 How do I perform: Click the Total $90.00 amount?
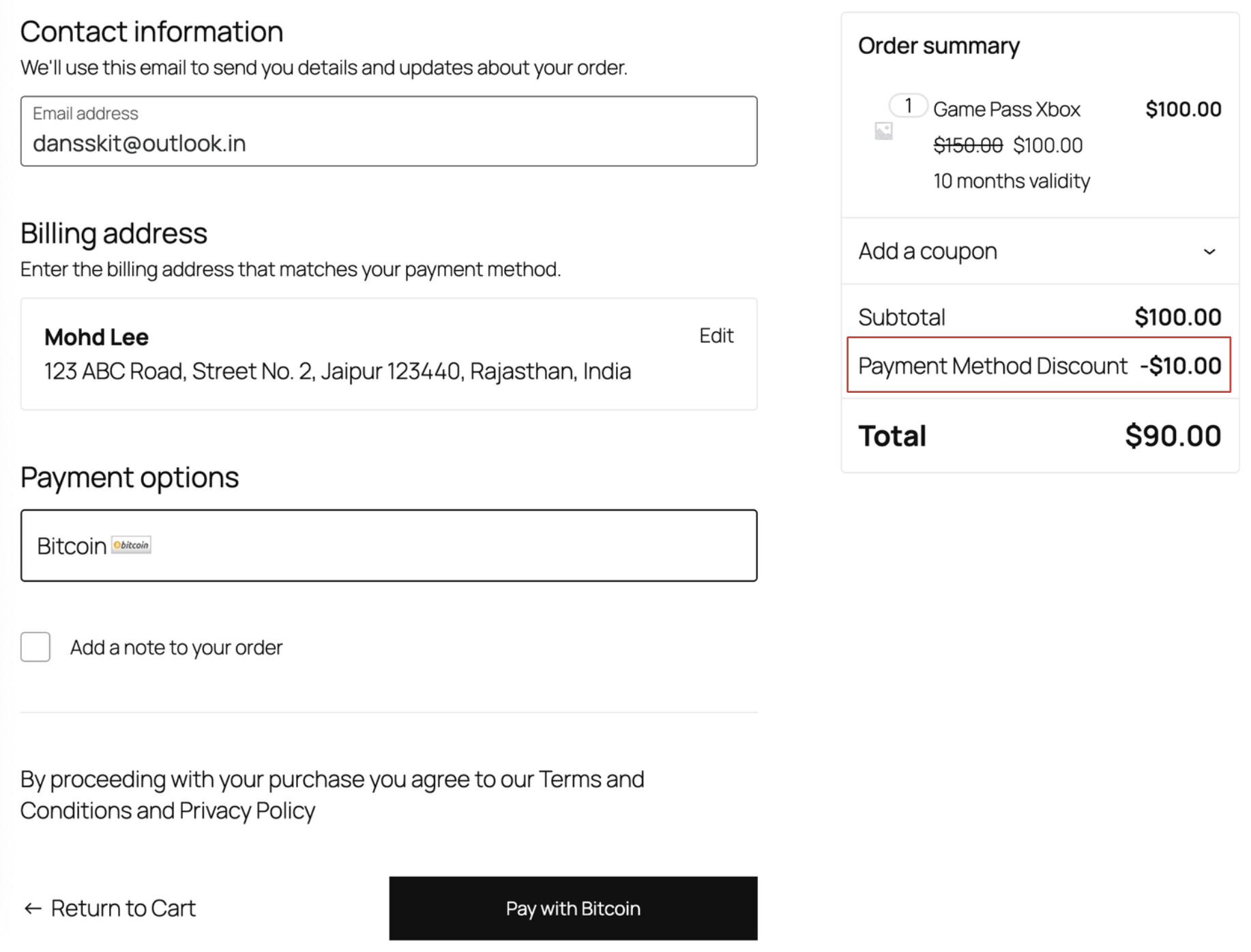point(1173,436)
